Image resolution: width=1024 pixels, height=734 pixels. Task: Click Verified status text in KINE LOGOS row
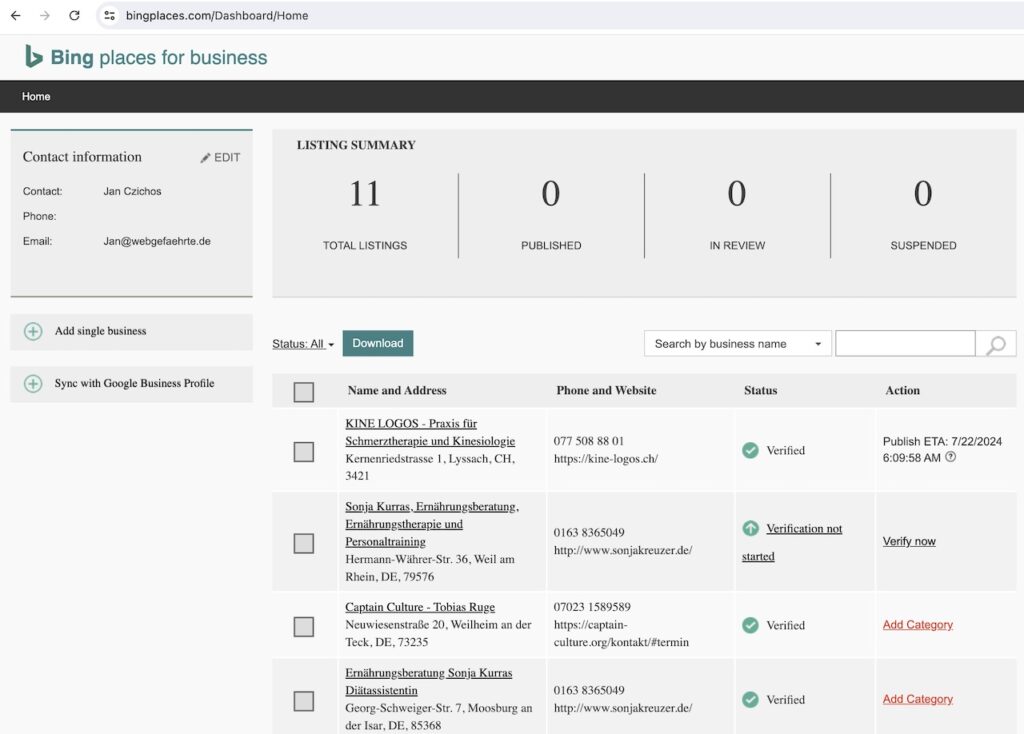coord(785,450)
